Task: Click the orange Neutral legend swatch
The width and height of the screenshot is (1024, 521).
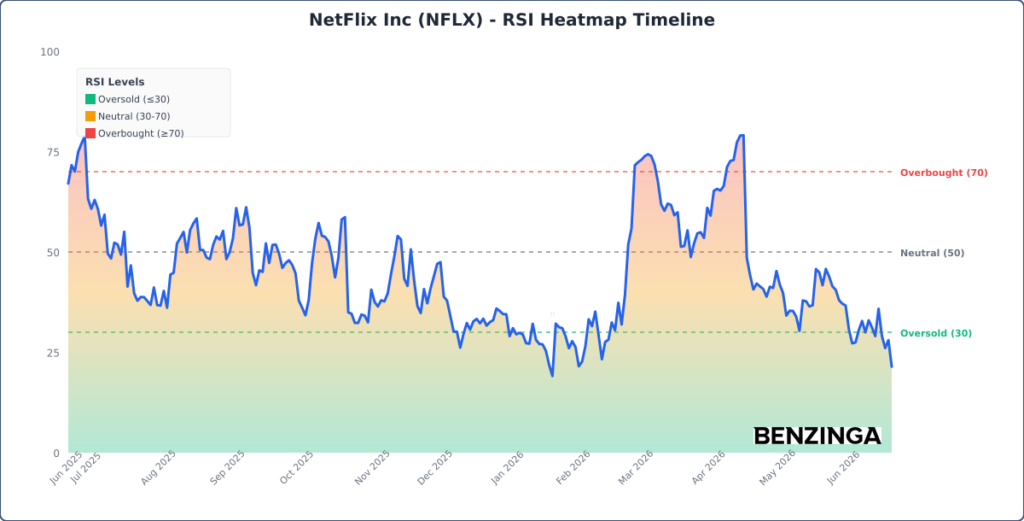Action: pyautogui.click(x=90, y=116)
